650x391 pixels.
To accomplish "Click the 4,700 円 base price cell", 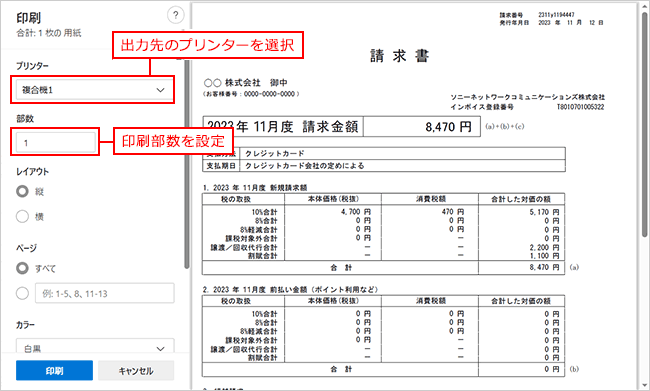I will click(356, 212).
